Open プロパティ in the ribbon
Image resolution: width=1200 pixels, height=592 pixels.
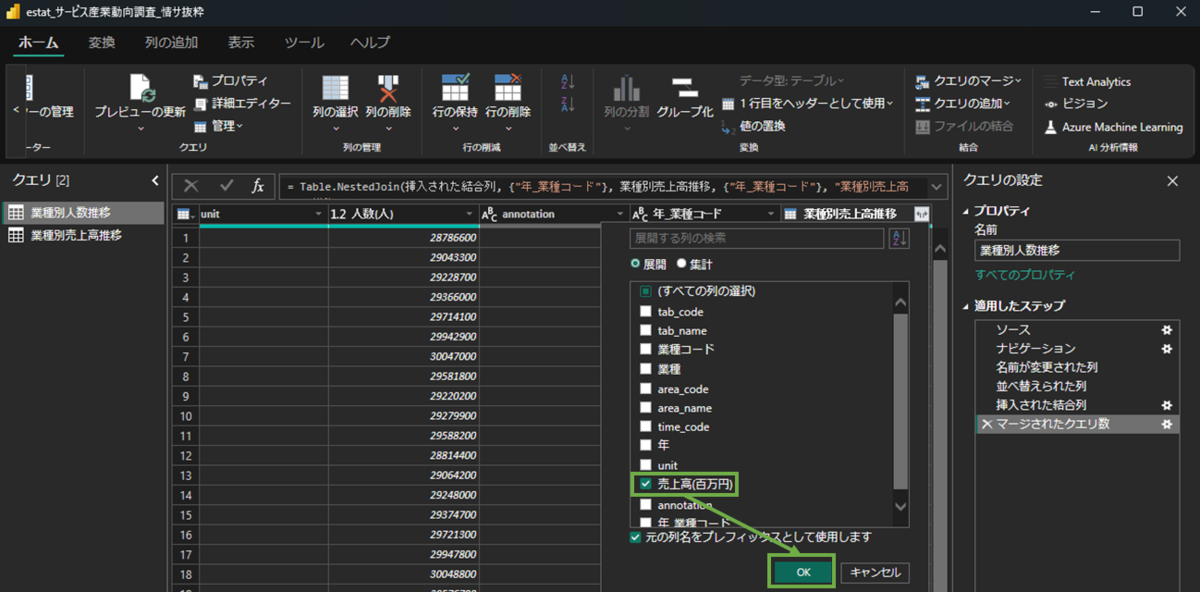pos(231,81)
